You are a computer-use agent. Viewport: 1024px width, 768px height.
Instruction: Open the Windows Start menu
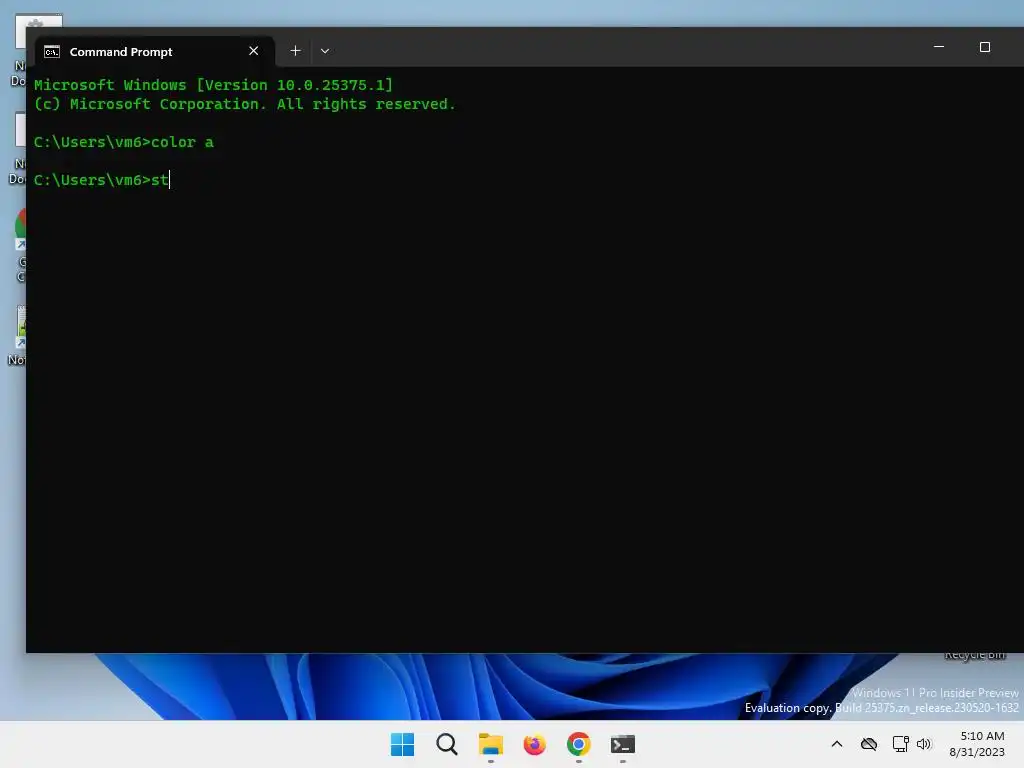[402, 744]
